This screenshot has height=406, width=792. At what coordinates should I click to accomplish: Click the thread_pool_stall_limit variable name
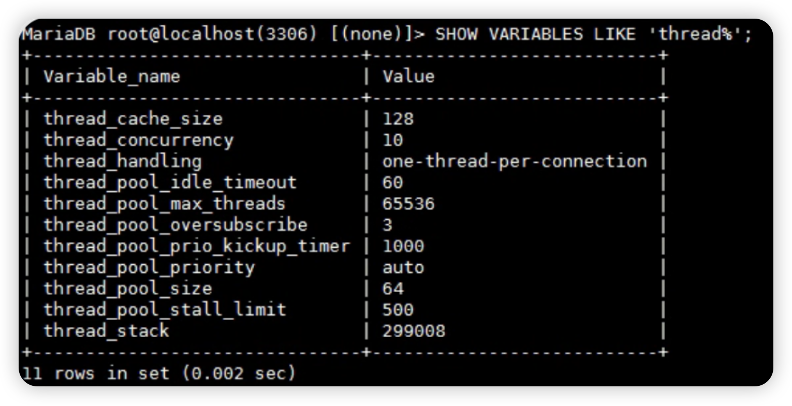coord(164,310)
